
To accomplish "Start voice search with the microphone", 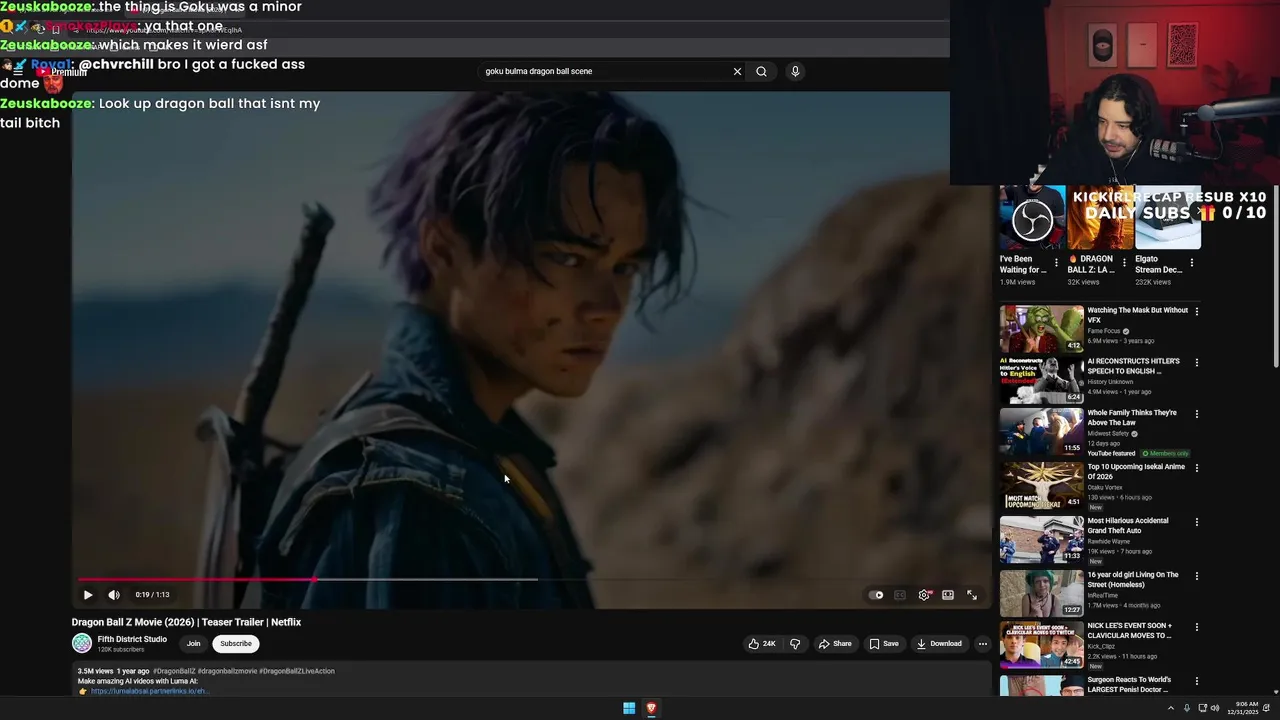I will pyautogui.click(x=795, y=71).
